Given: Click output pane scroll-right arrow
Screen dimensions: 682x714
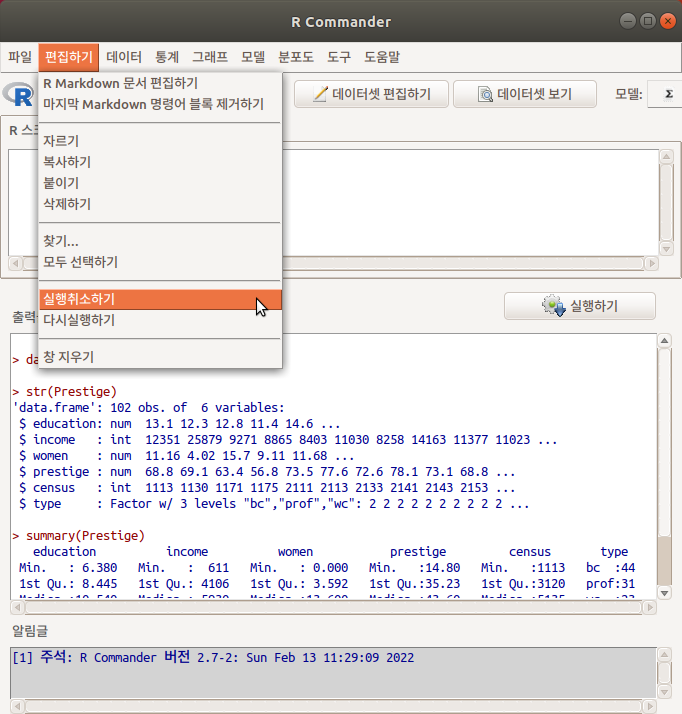Looking at the screenshot, I should (650, 607).
